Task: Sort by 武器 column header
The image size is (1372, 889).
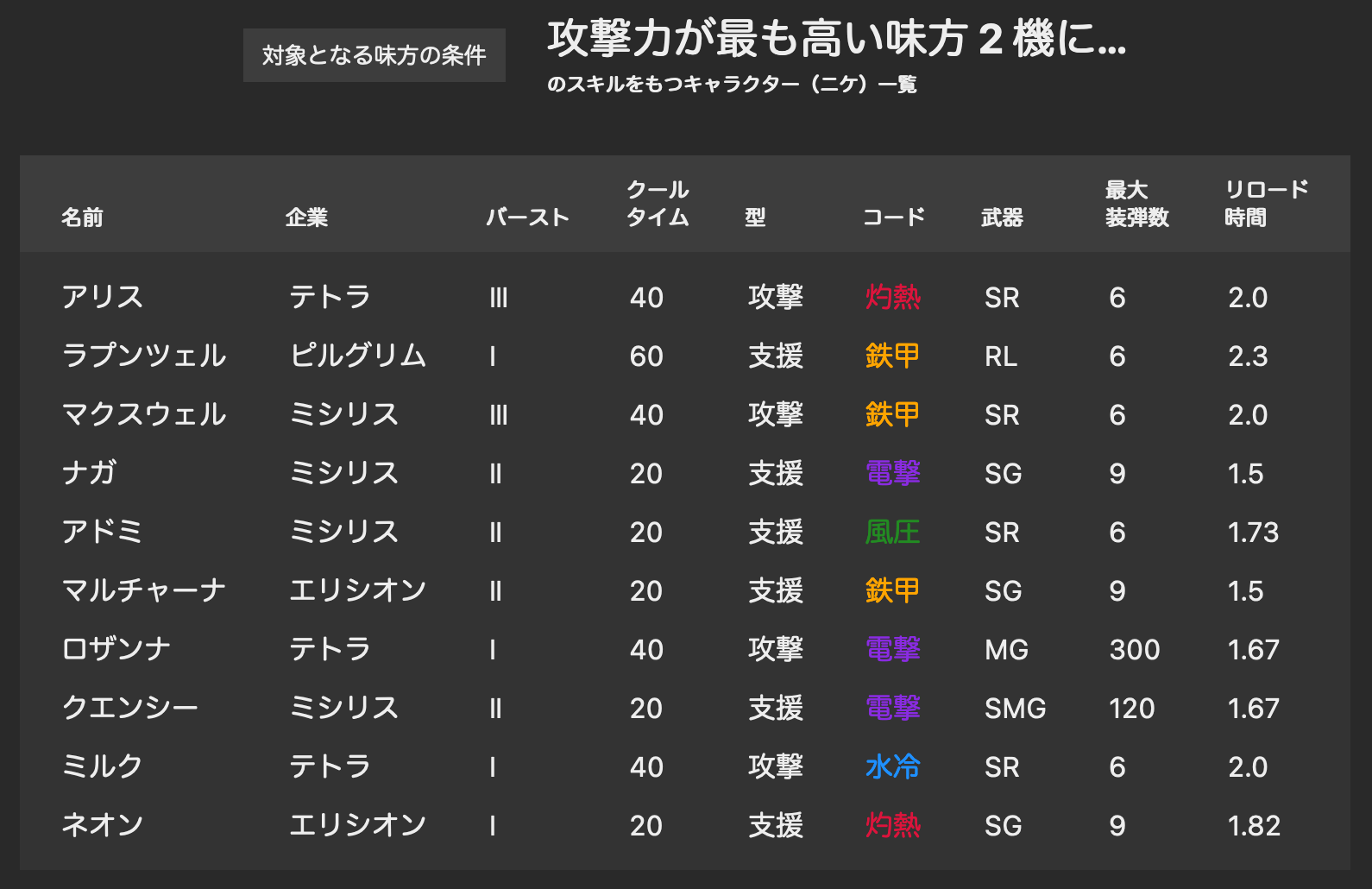Action: pos(1002,218)
